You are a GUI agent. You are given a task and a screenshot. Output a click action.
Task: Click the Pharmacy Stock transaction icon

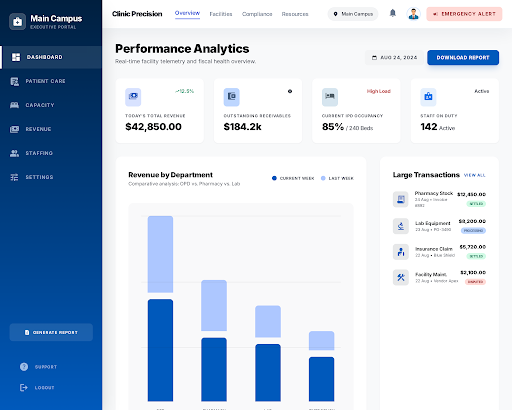pos(401,199)
